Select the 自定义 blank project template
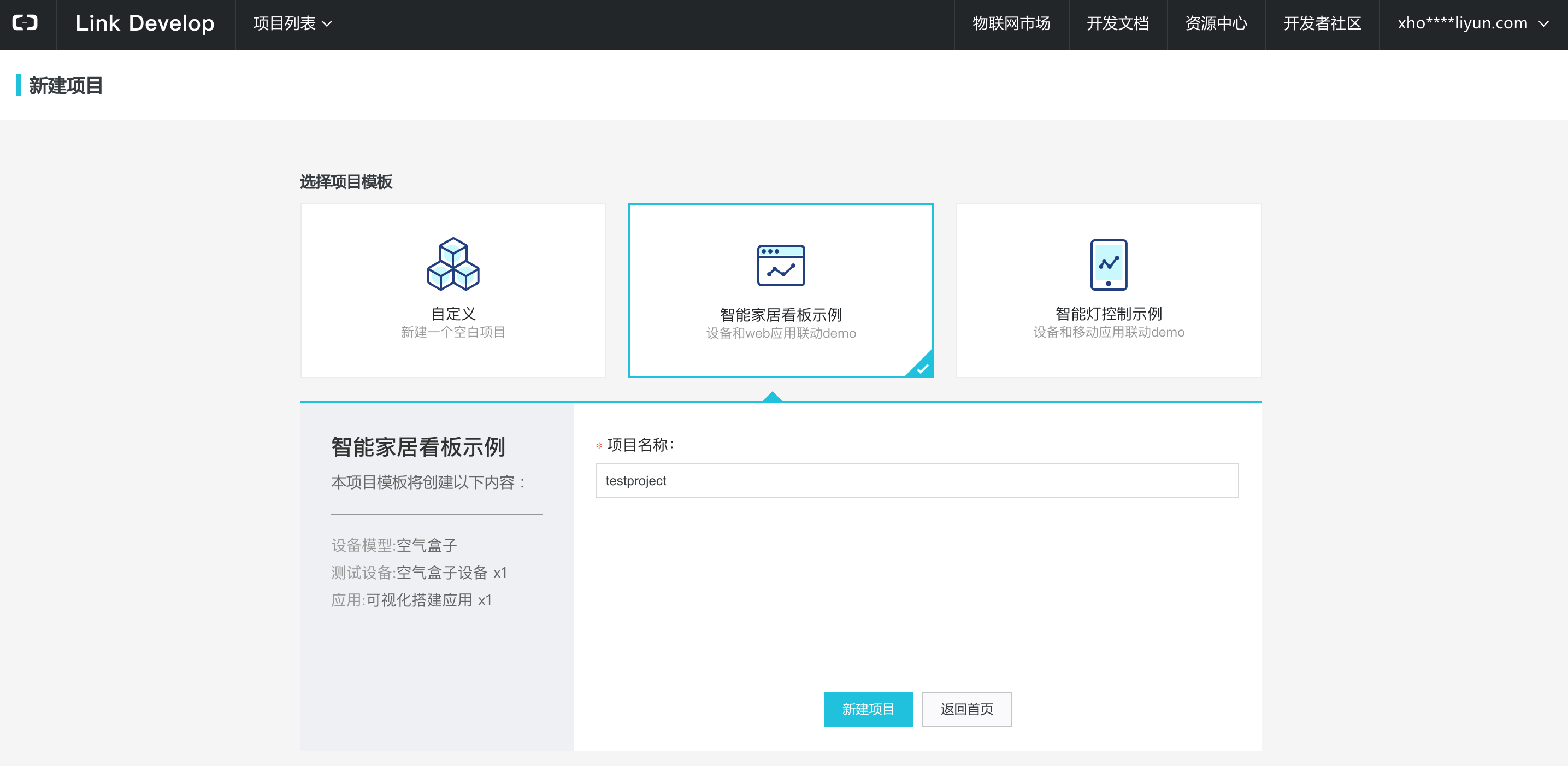This screenshot has height=766, width=1568. click(x=453, y=313)
